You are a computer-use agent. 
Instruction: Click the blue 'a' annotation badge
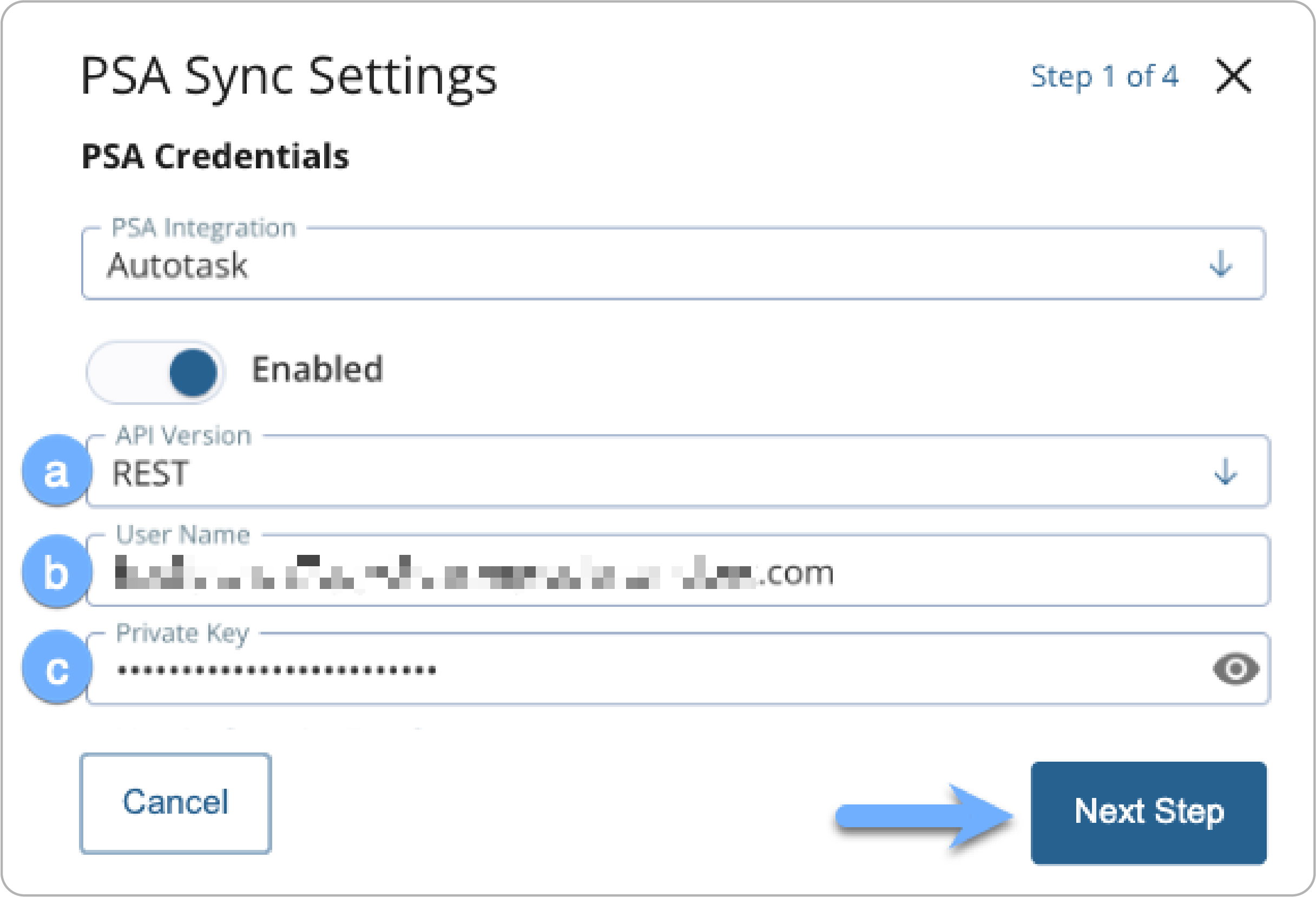click(57, 470)
